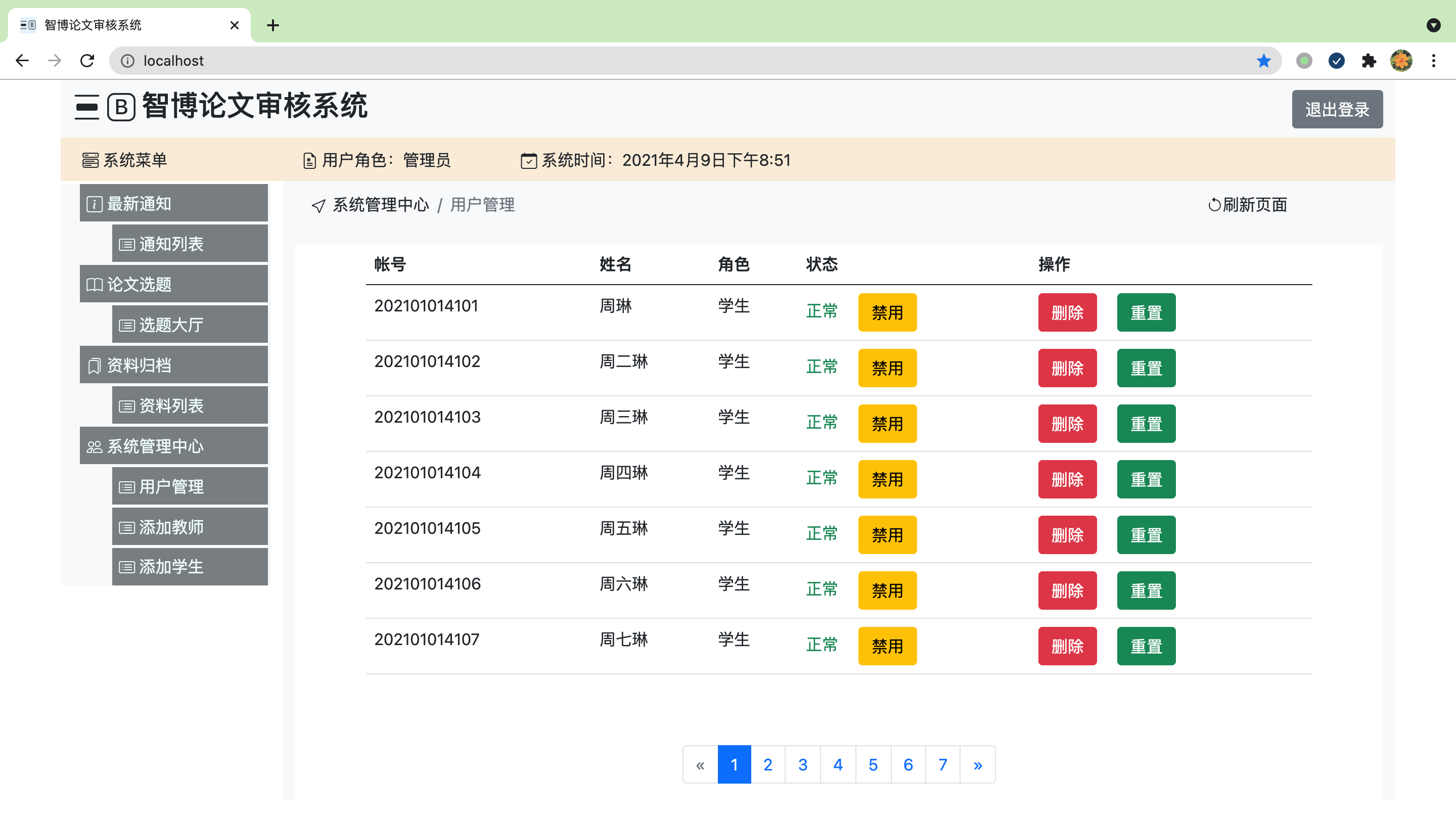Image resolution: width=1456 pixels, height=819 pixels.
Task: Go to page 3 in pagination
Action: (x=802, y=764)
